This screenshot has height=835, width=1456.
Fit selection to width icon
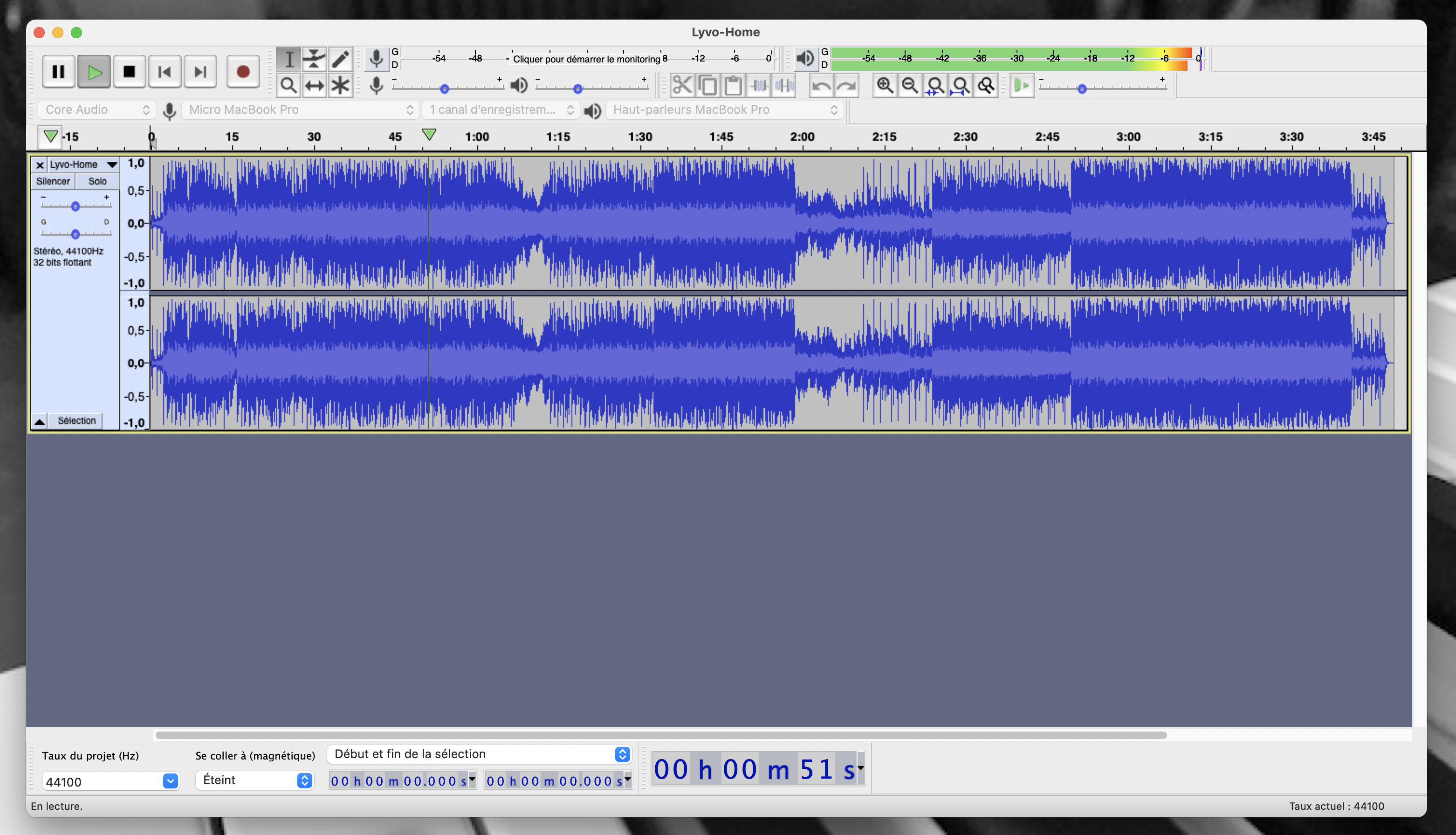click(x=935, y=85)
